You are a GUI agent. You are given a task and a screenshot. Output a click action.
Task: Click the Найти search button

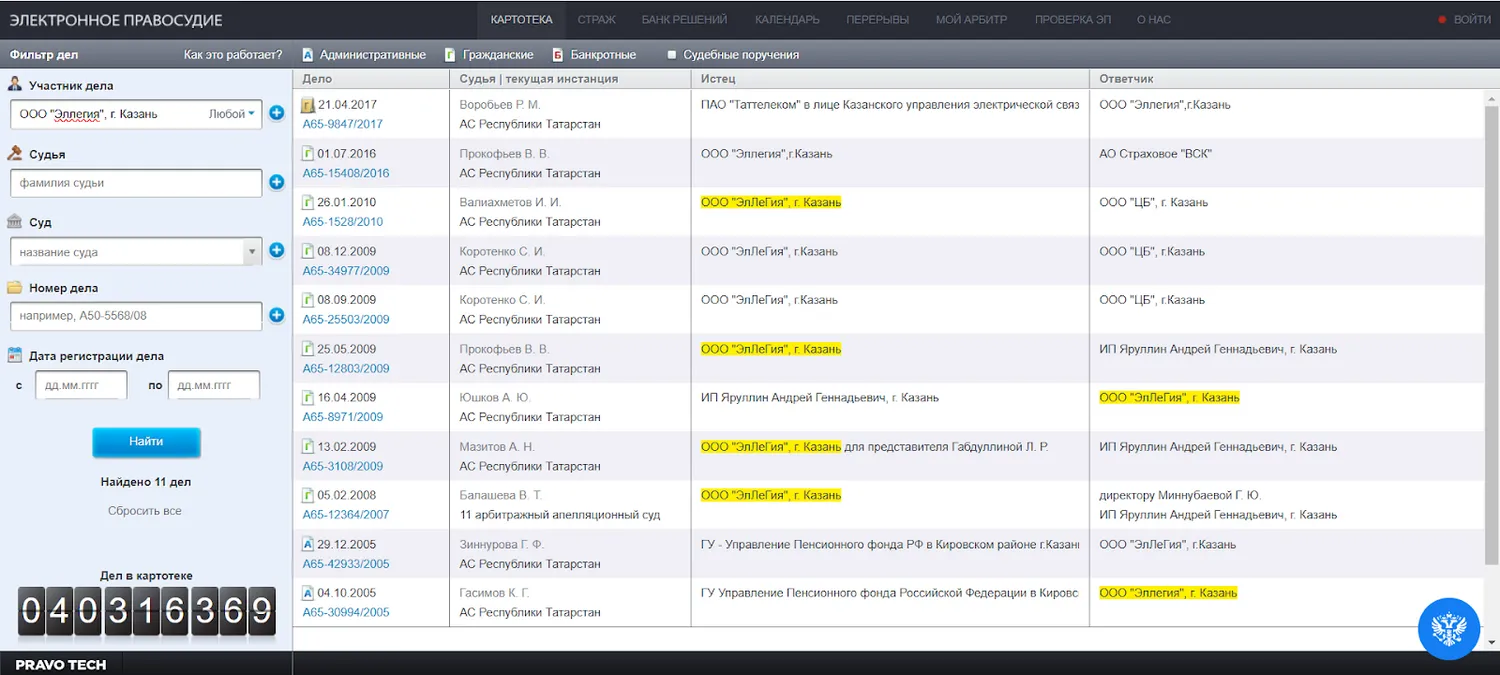coord(146,442)
